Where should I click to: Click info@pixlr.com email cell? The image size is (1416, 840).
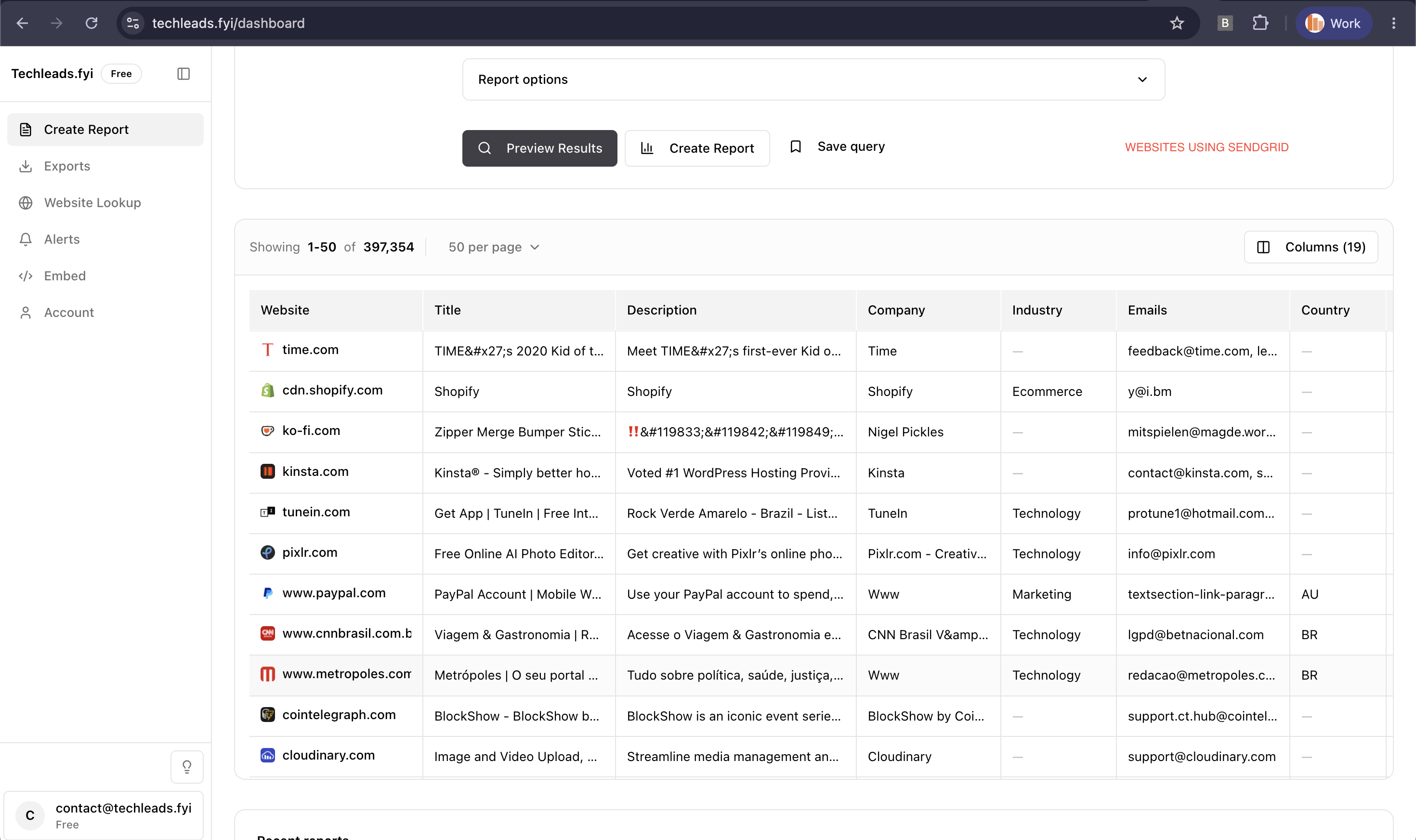1171,553
